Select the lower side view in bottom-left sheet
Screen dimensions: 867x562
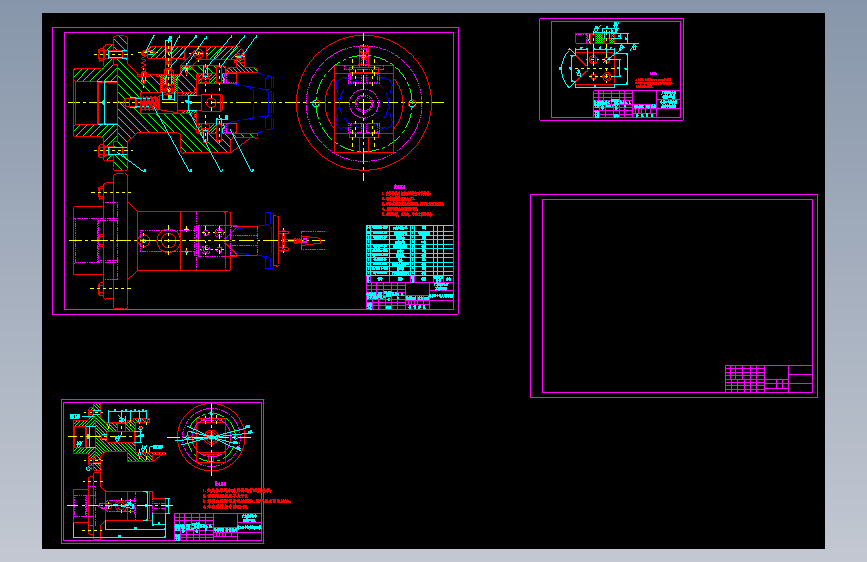click(x=122, y=506)
